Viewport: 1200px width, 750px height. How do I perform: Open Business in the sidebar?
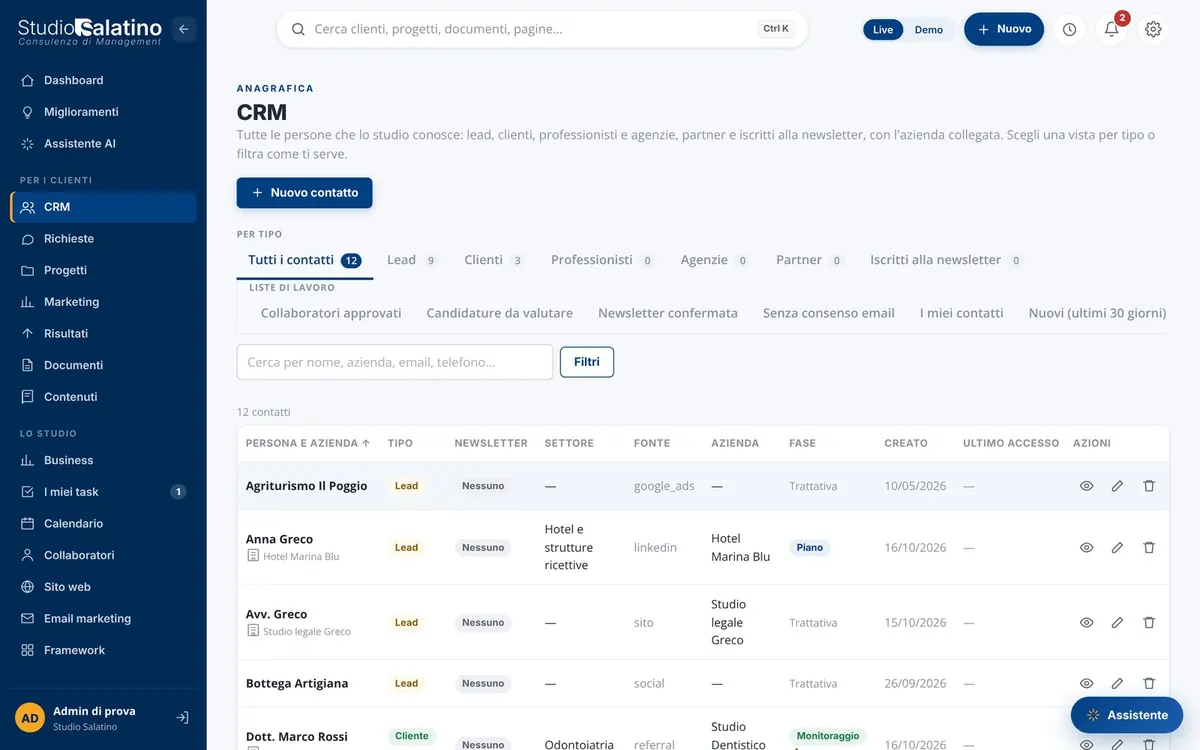tap(103, 460)
